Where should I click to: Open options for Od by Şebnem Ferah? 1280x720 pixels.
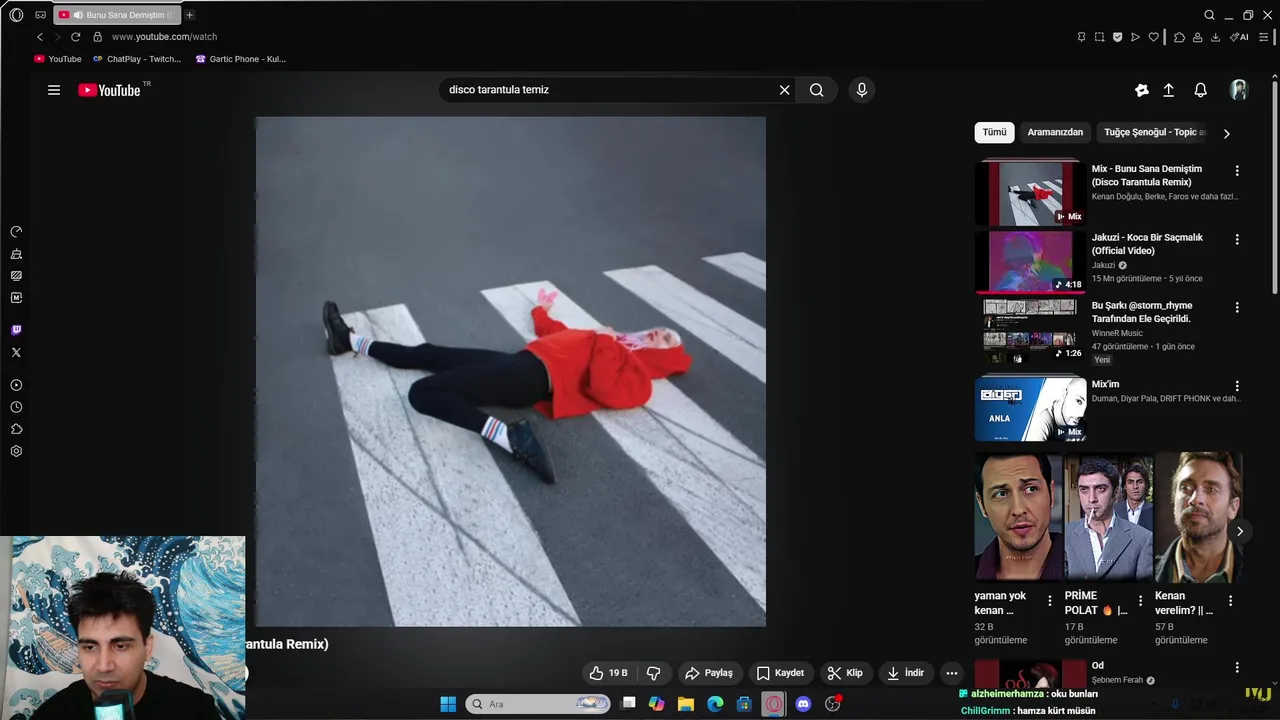tap(1237, 667)
